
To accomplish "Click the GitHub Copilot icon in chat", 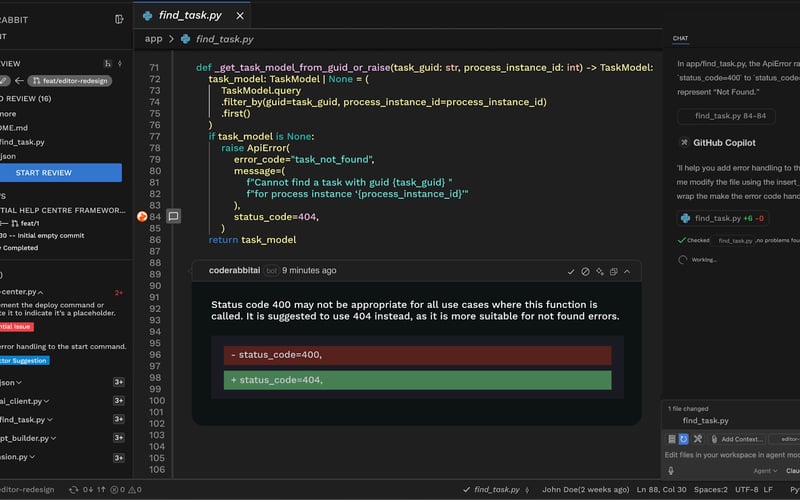I will click(x=684, y=142).
